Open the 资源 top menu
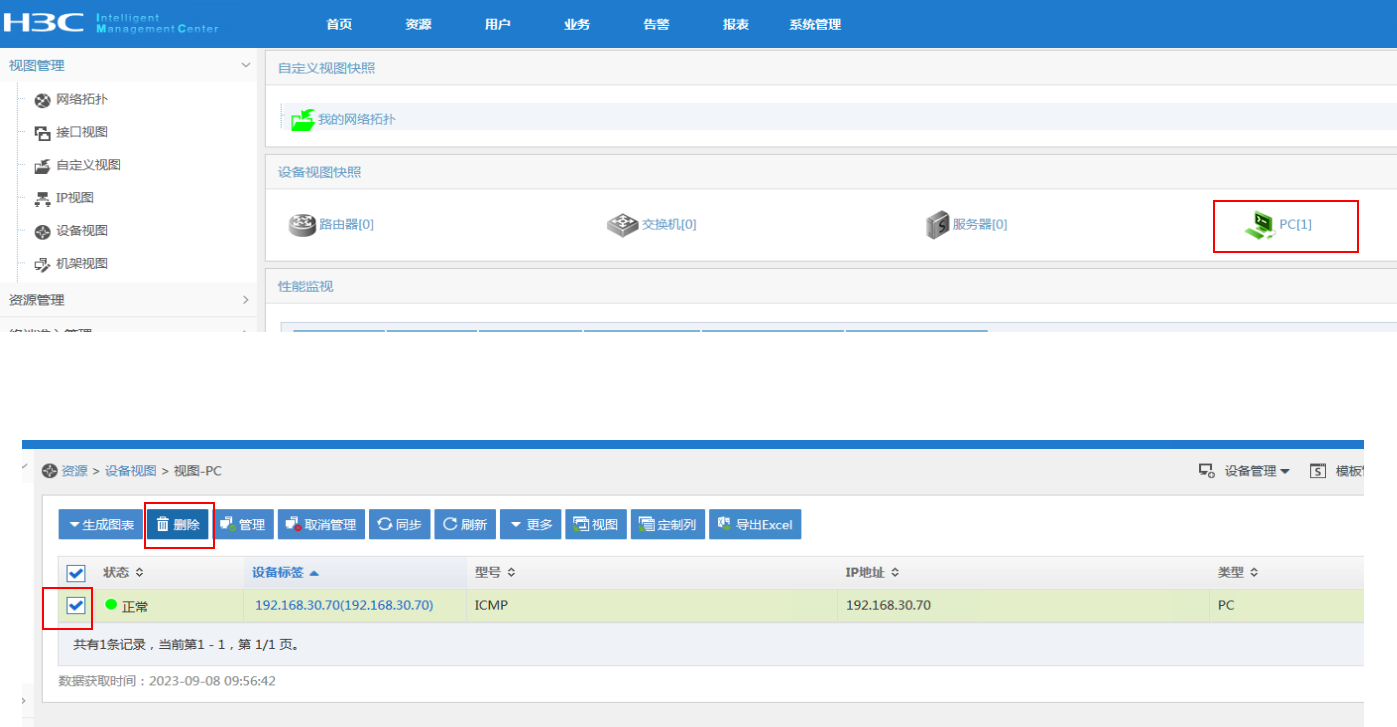 coord(418,24)
